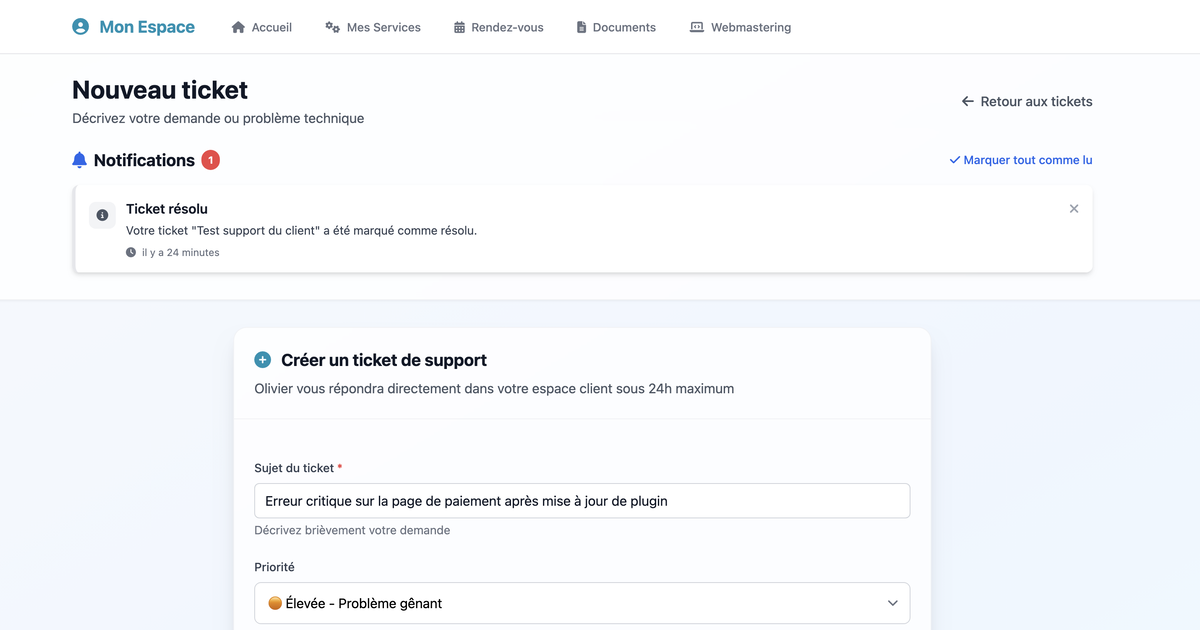Open the Rendez-vous menu item
1200x630 pixels.
point(498,27)
